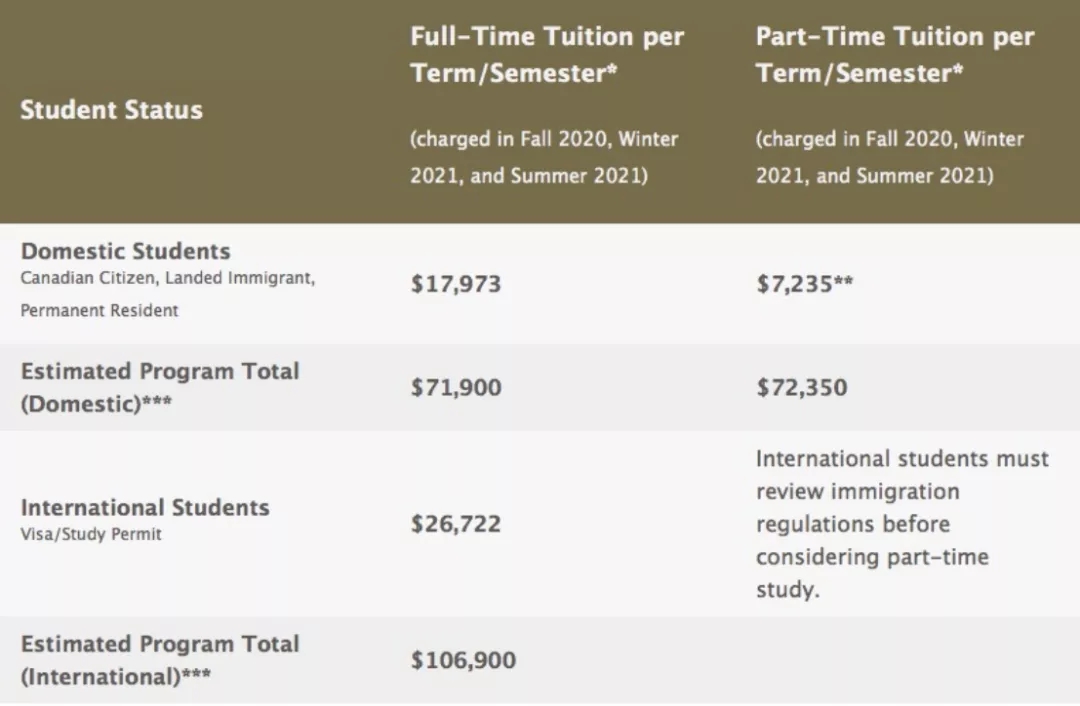
Task: Click the $106,900 international program total
Action: pos(463,660)
